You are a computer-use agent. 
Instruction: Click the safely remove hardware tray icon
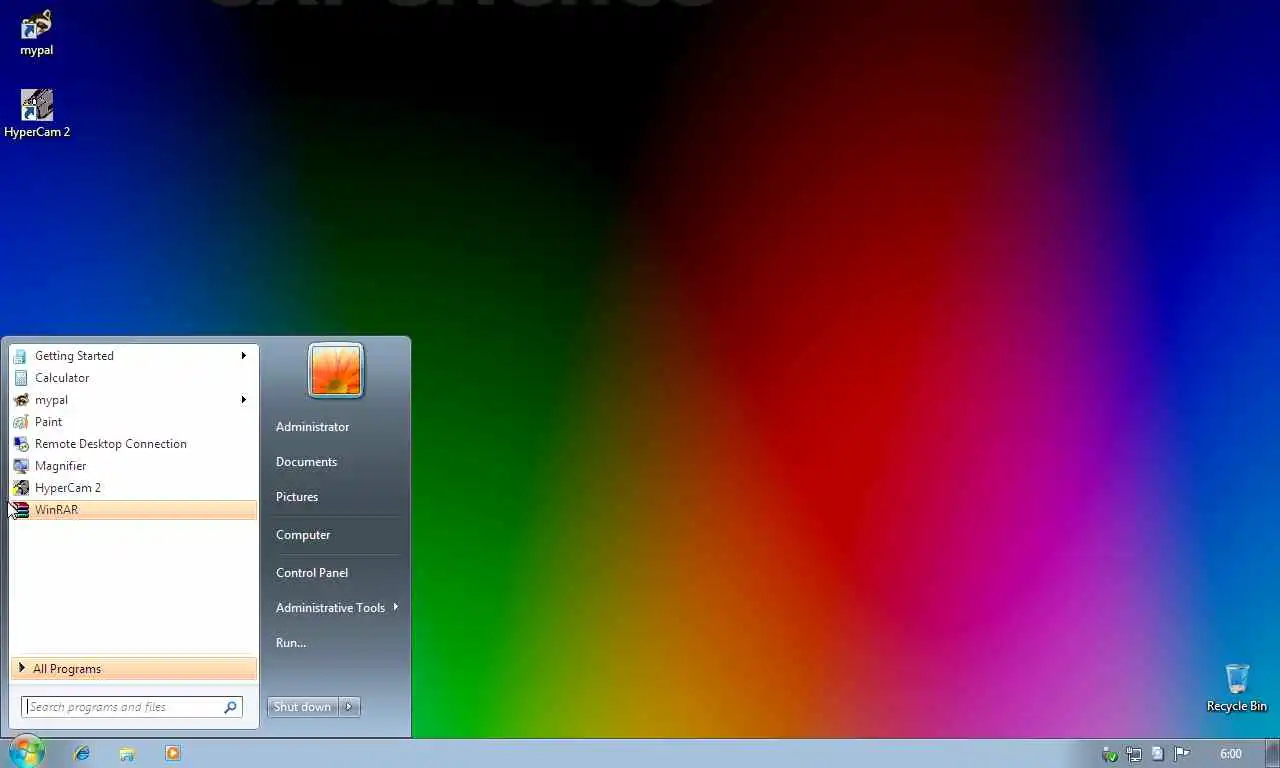1110,754
